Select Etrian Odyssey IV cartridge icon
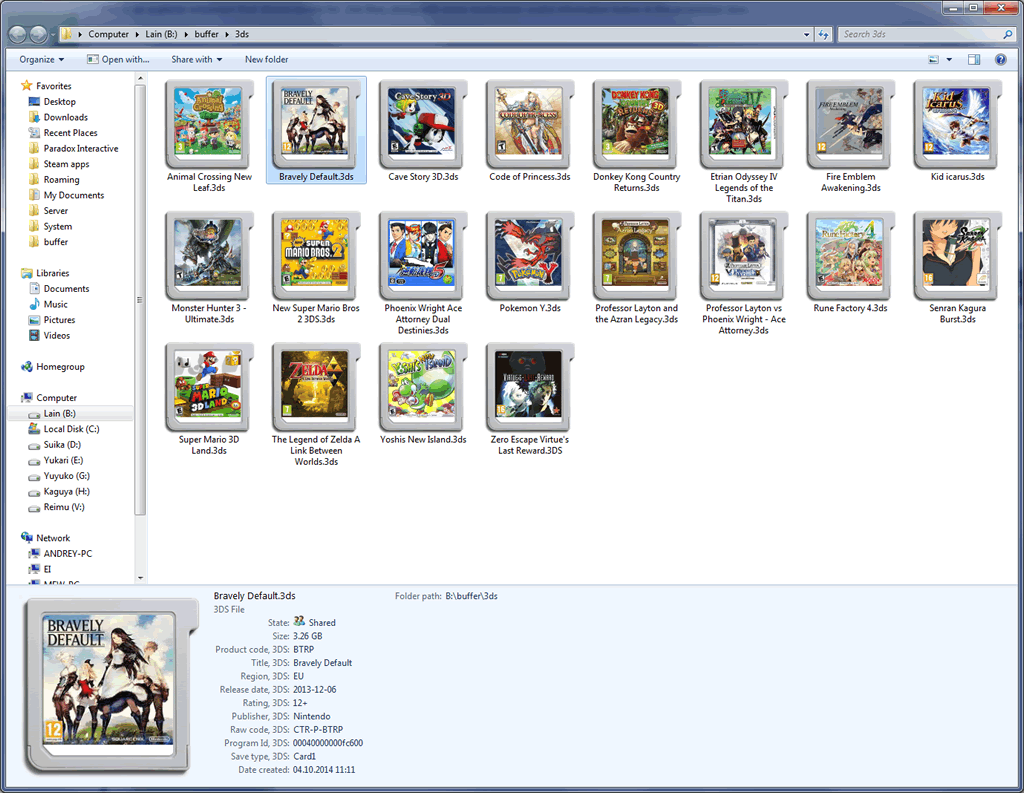Viewport: 1024px width, 793px height. (x=744, y=124)
